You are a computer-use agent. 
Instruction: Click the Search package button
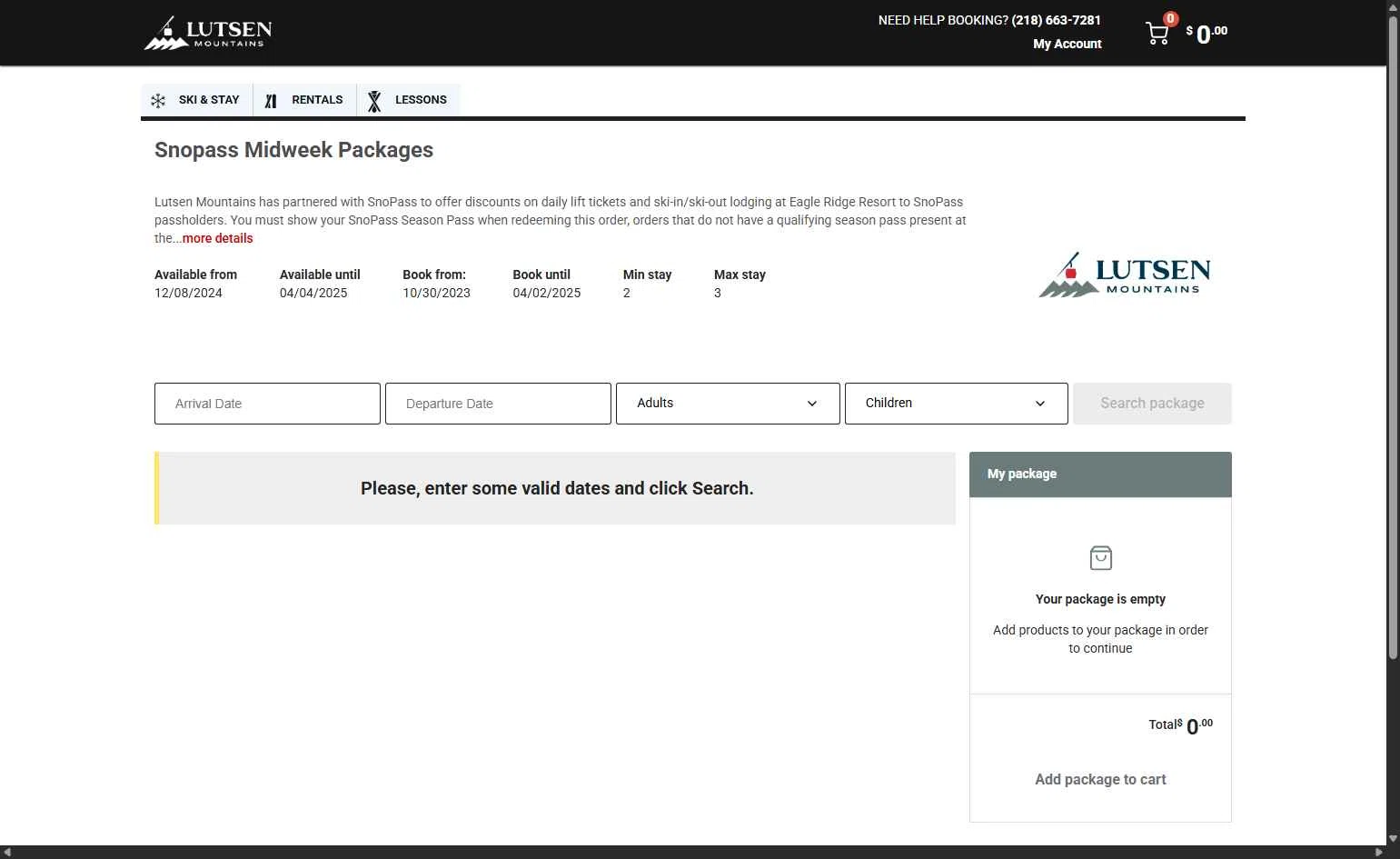click(1152, 404)
